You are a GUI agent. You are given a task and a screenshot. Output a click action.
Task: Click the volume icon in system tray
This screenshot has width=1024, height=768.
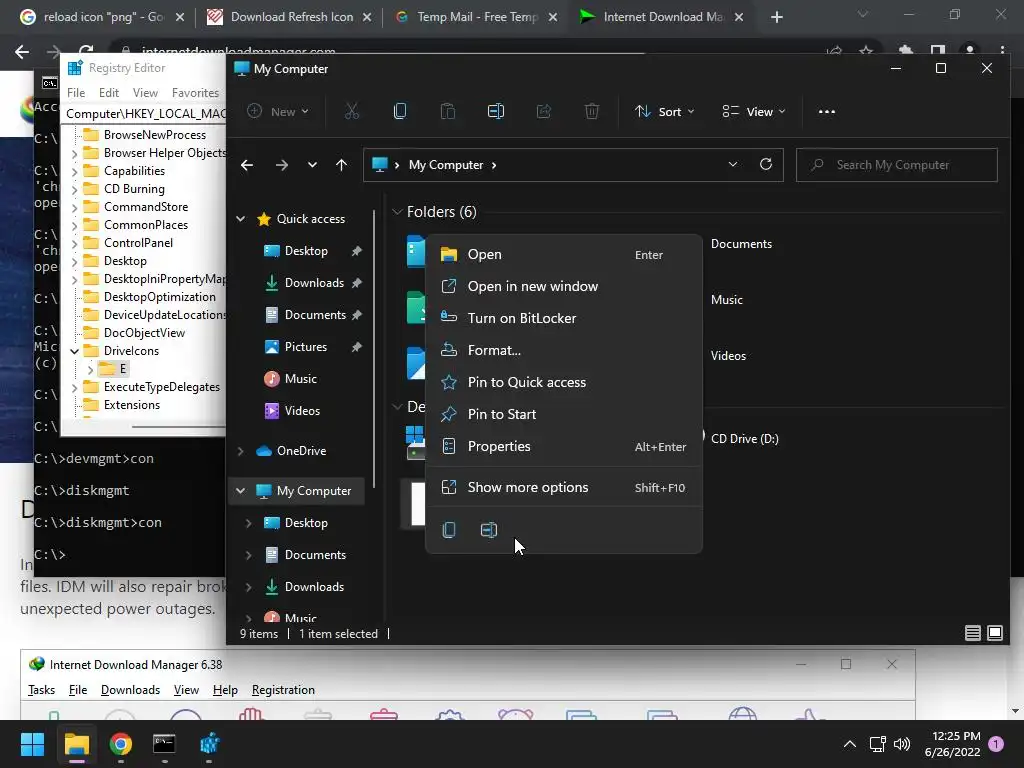(x=902, y=744)
